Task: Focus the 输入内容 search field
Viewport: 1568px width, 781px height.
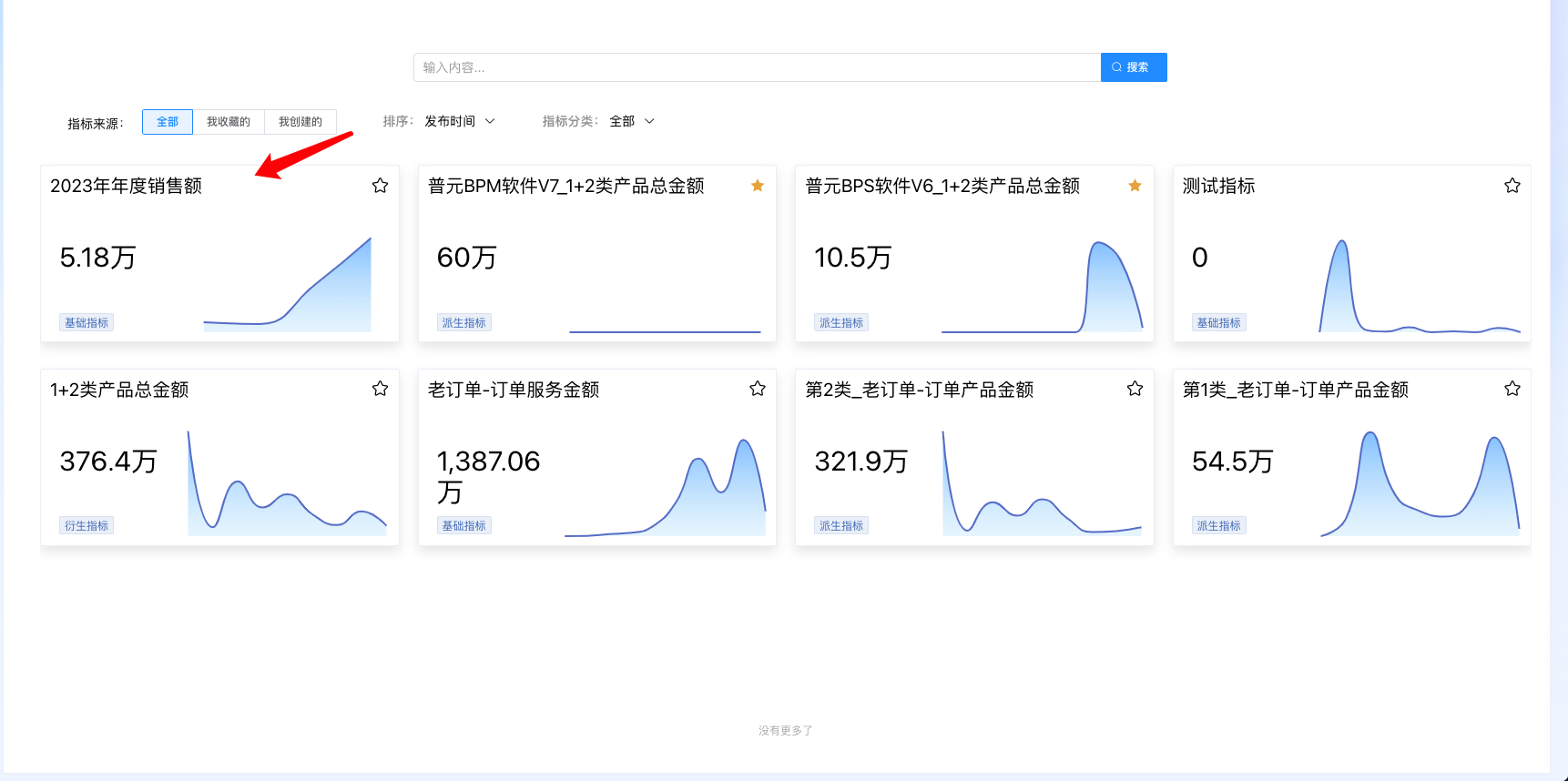Action: click(x=756, y=67)
